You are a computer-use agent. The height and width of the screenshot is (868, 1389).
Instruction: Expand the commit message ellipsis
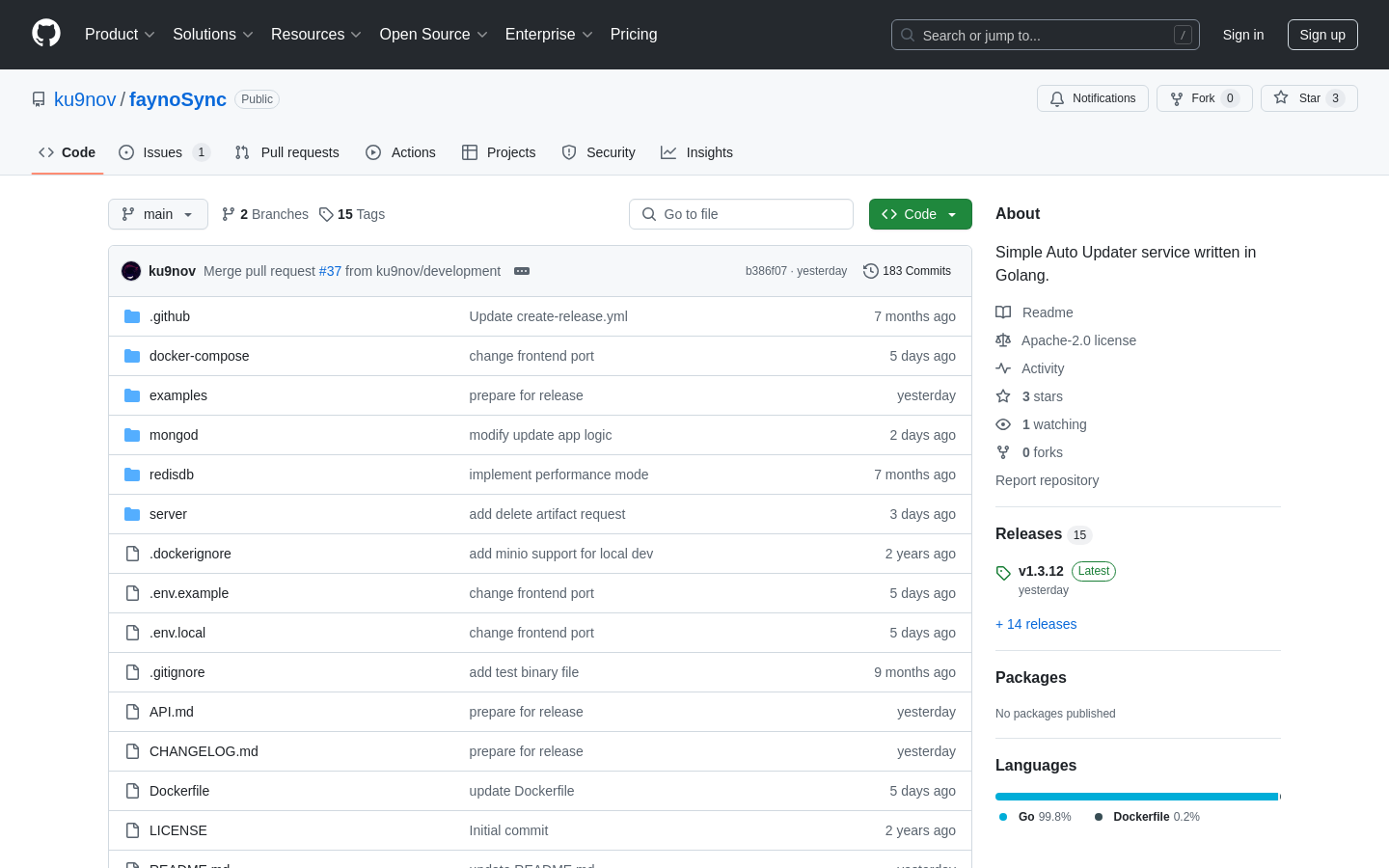click(522, 271)
